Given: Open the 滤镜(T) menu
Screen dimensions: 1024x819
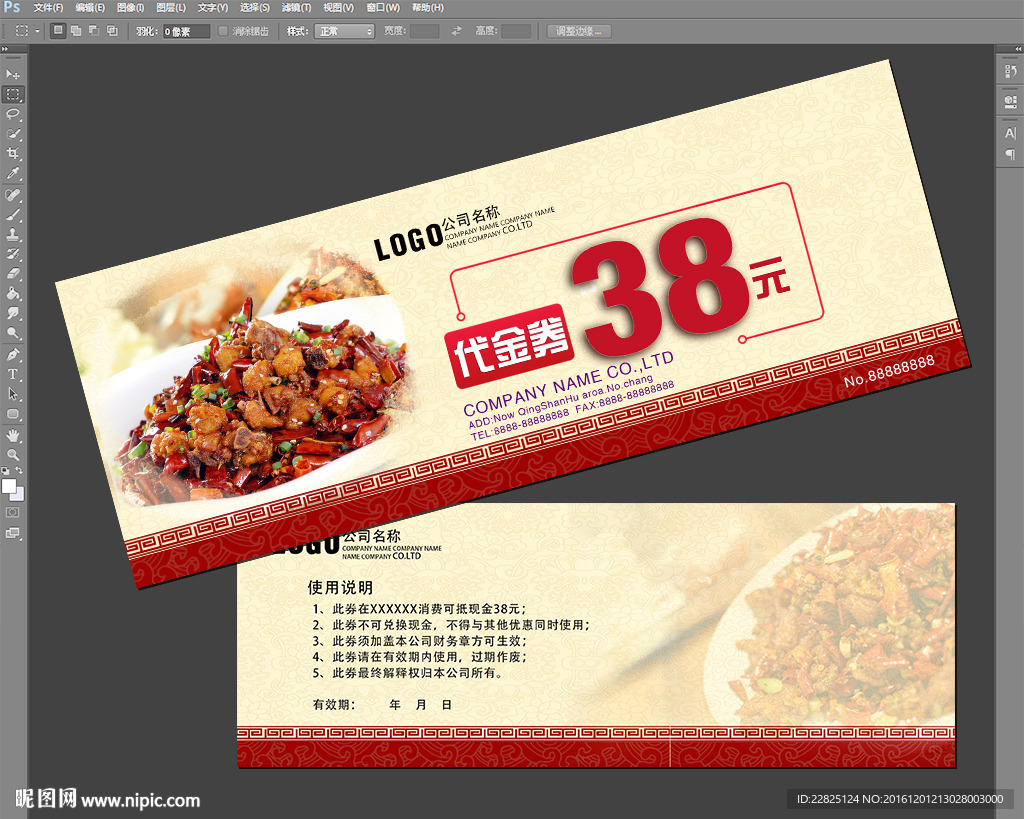Looking at the screenshot, I should pos(296,8).
